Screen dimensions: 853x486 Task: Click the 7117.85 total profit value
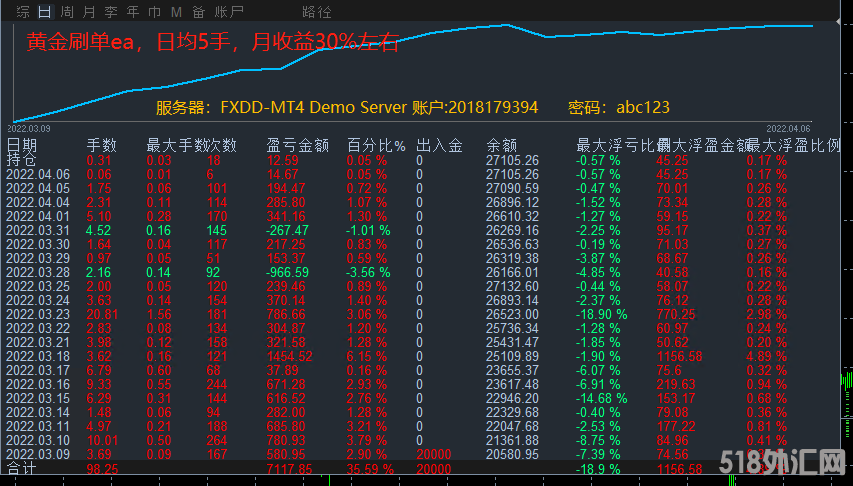pyautogui.click(x=289, y=469)
